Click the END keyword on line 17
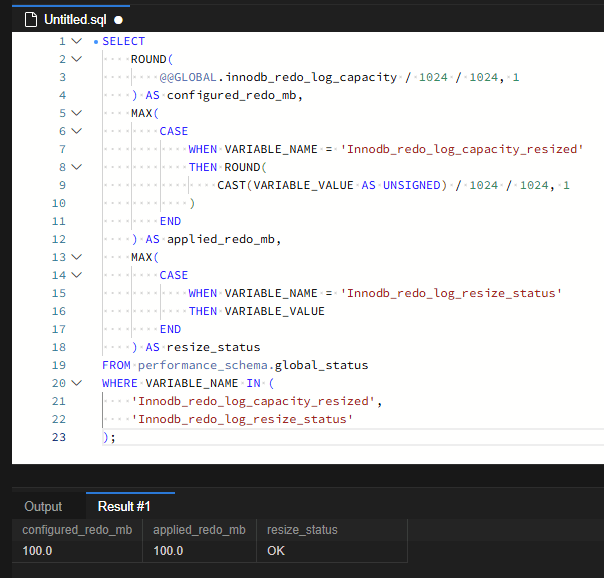The height and width of the screenshot is (578, 604). coord(170,329)
